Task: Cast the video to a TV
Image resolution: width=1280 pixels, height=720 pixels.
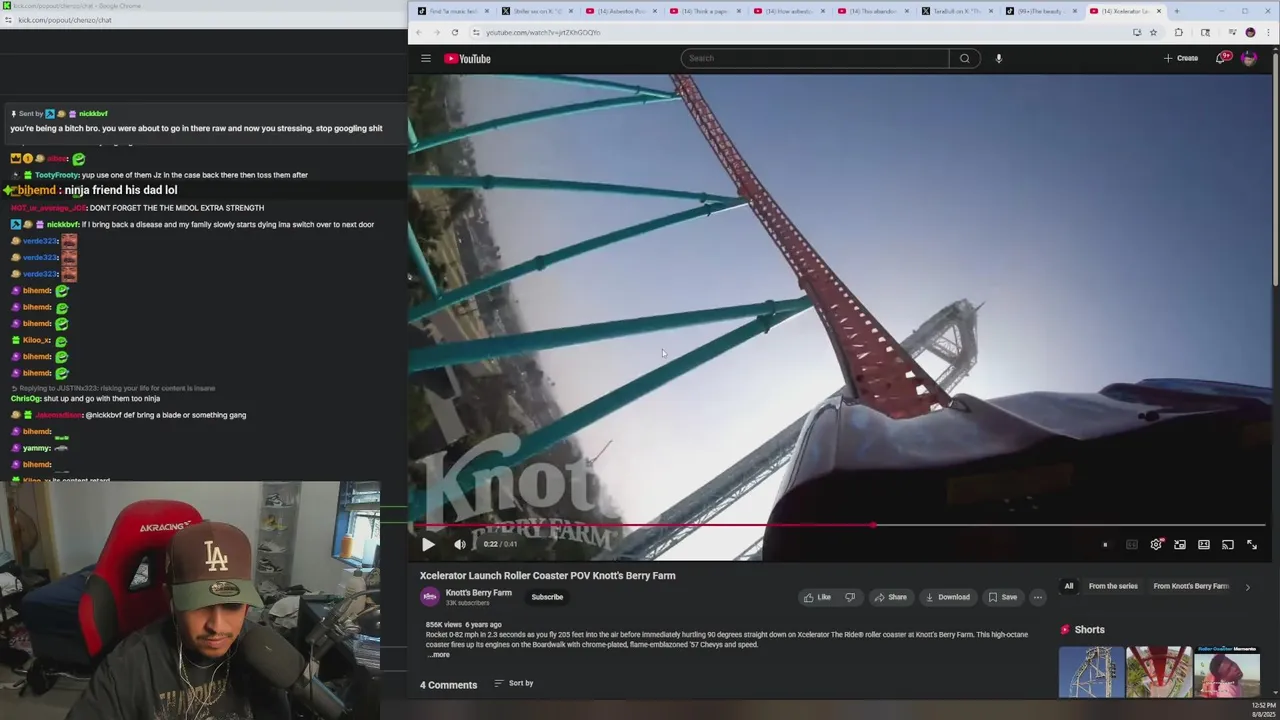Action: (1228, 545)
